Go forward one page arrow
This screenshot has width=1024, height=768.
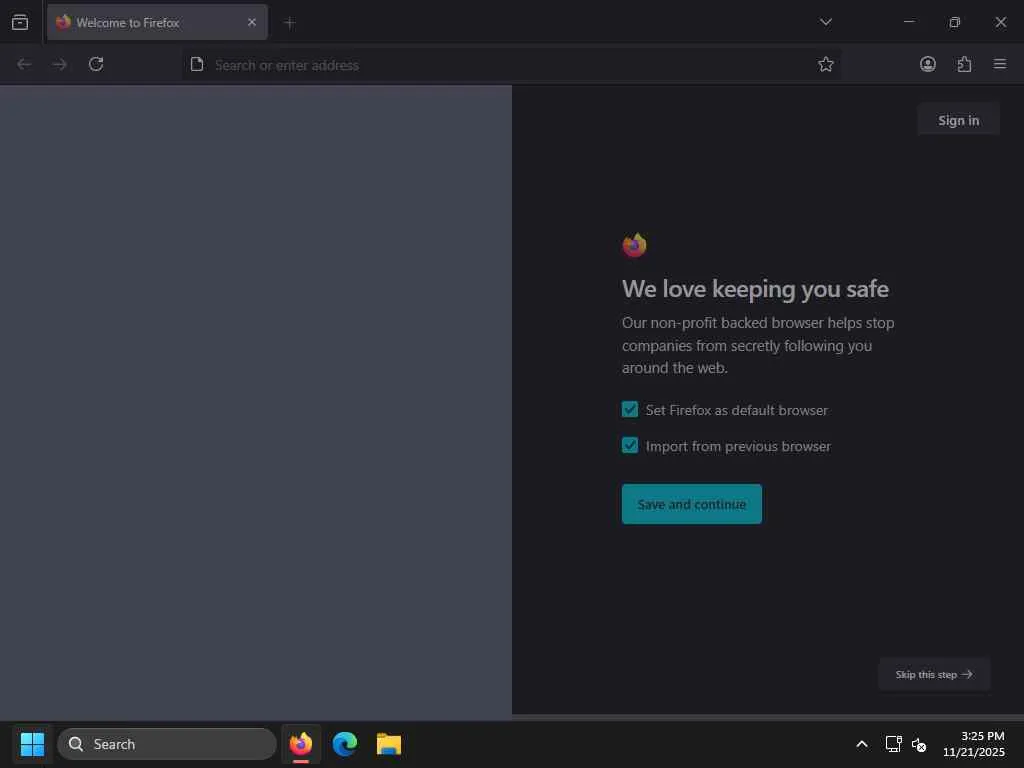(x=59, y=64)
